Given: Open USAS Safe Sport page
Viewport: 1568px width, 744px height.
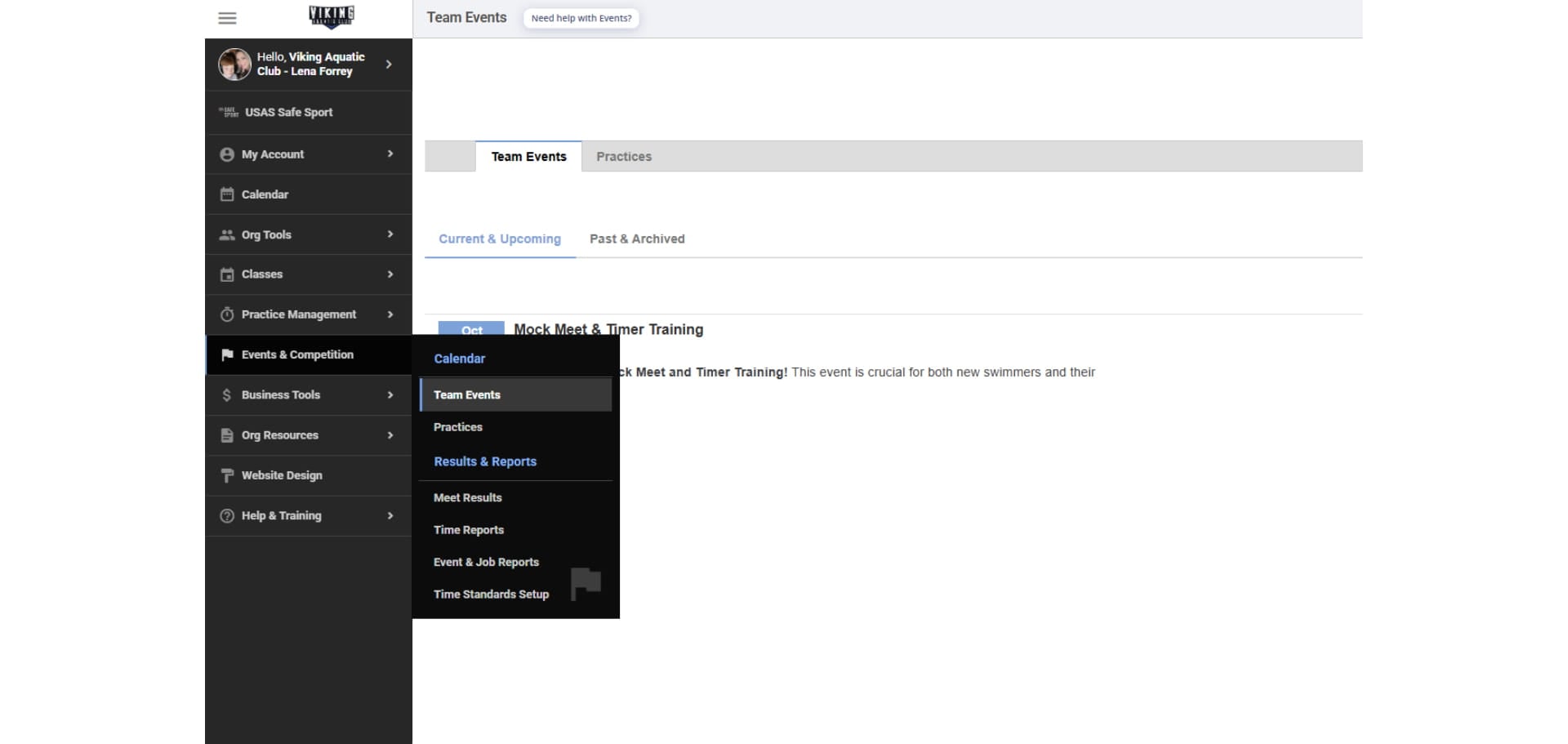Looking at the screenshot, I should point(288,113).
